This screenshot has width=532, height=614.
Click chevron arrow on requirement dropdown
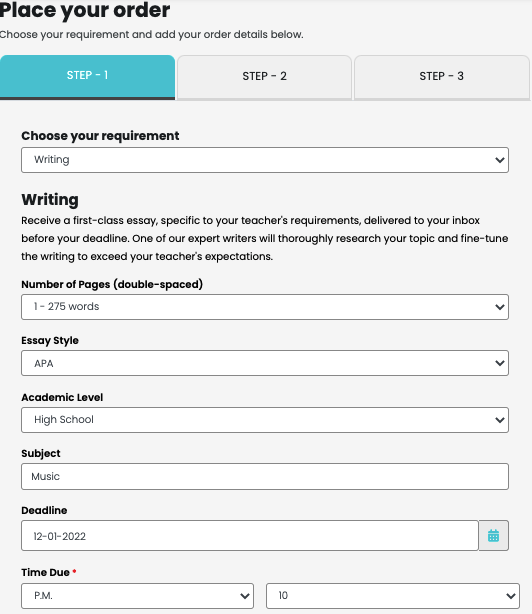click(500, 160)
